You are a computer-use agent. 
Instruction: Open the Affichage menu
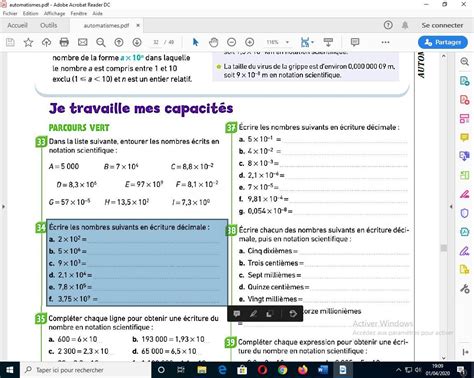click(54, 13)
